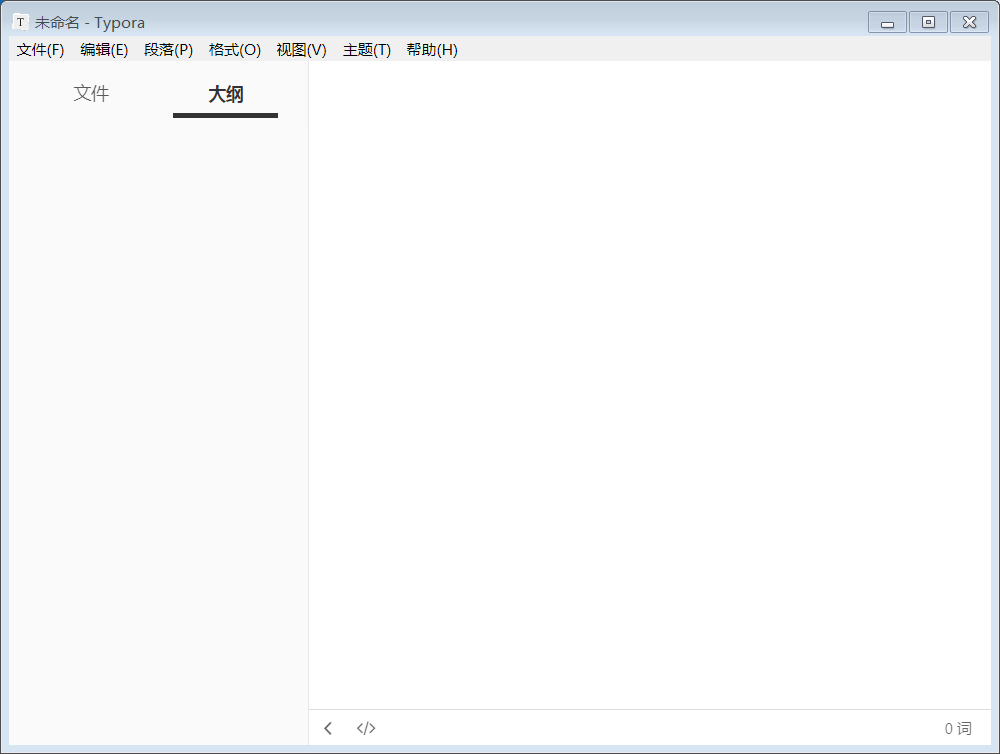The height and width of the screenshot is (754, 1000).
Task: Open the 段落(P) menu
Action: click(169, 50)
